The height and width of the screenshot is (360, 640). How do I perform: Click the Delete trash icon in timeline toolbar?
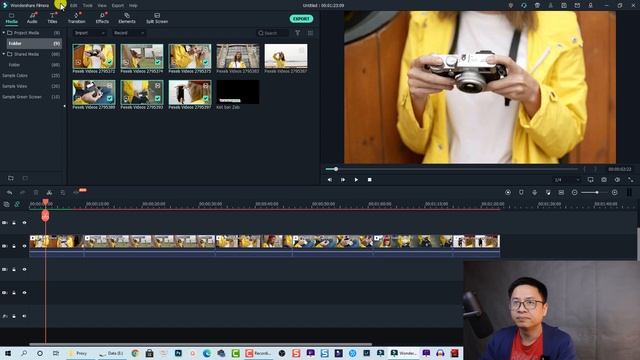[x=36, y=193]
